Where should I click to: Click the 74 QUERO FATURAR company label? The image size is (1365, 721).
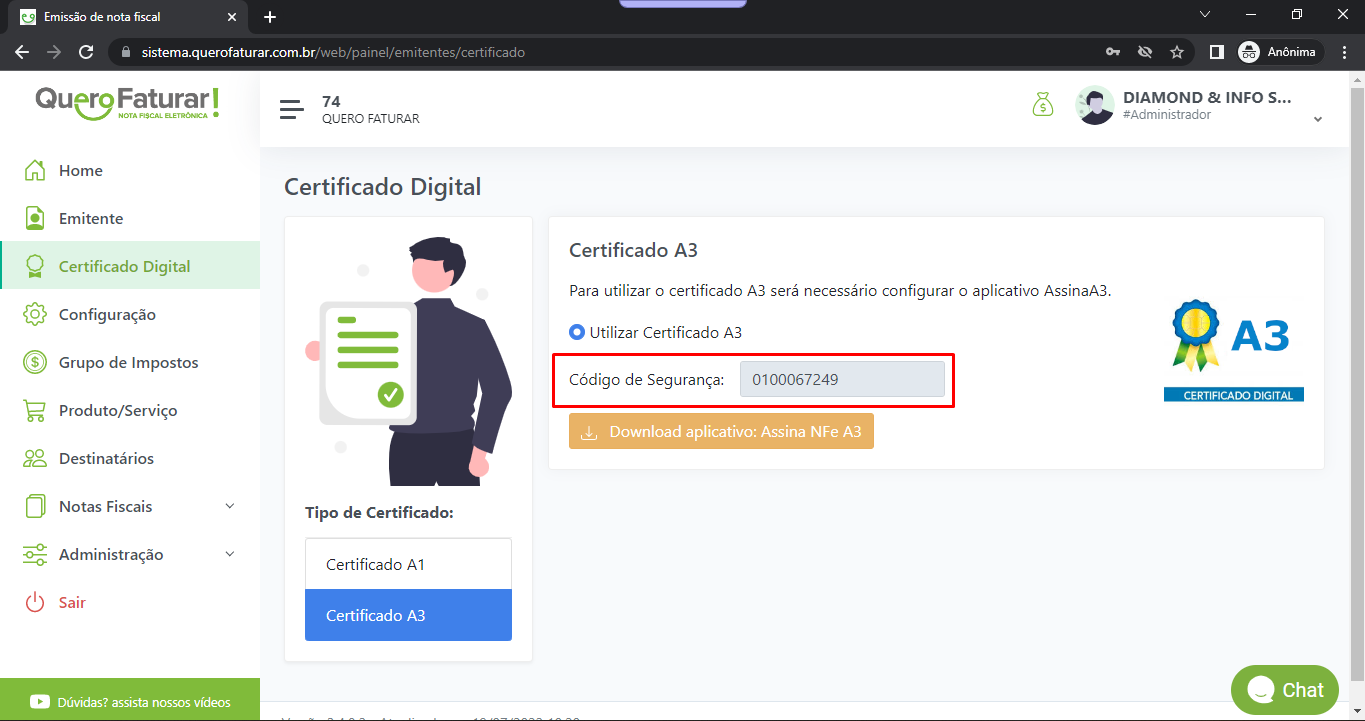click(x=370, y=110)
